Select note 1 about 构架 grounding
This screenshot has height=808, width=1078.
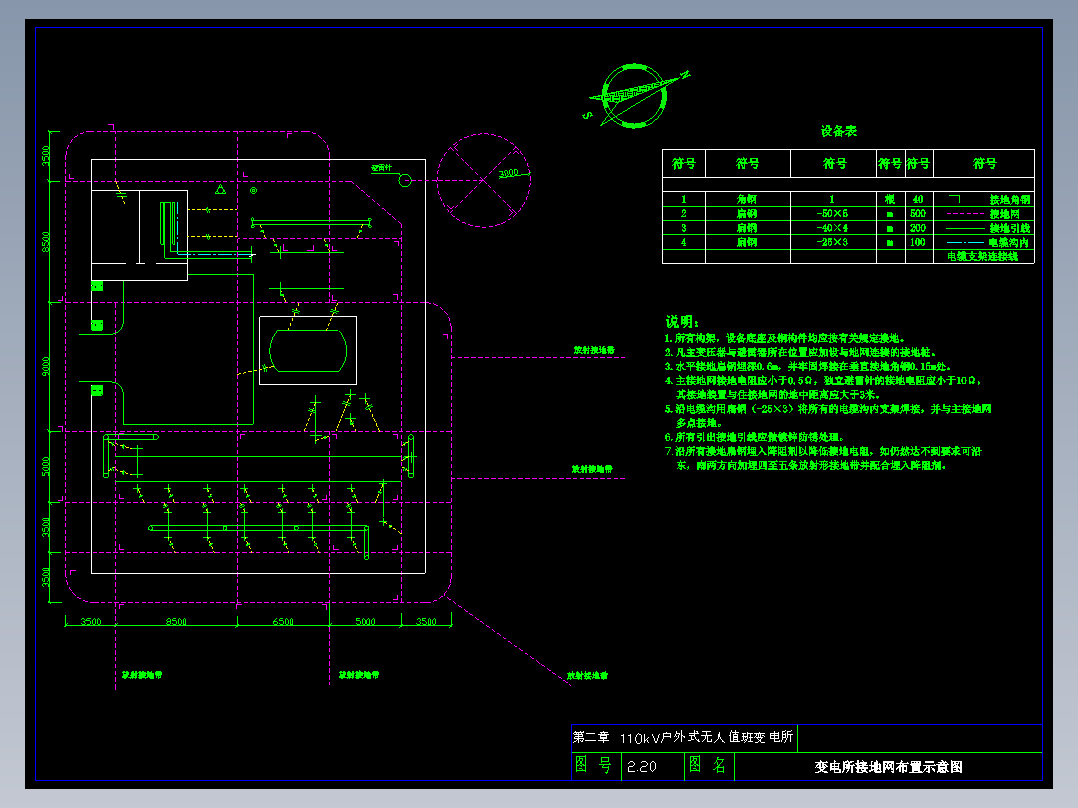tap(785, 338)
